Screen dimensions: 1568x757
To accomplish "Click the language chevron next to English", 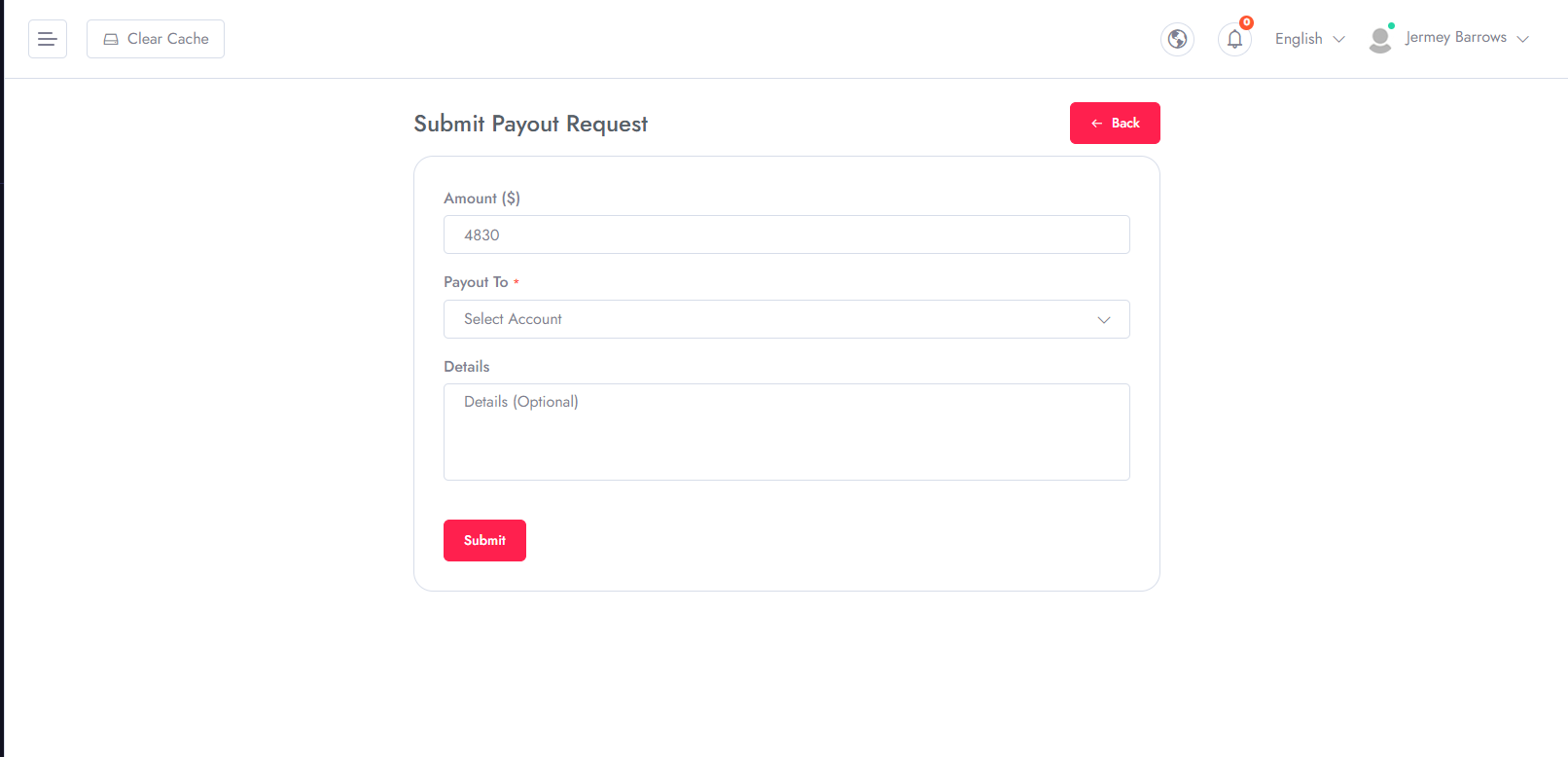I will pyautogui.click(x=1338, y=39).
